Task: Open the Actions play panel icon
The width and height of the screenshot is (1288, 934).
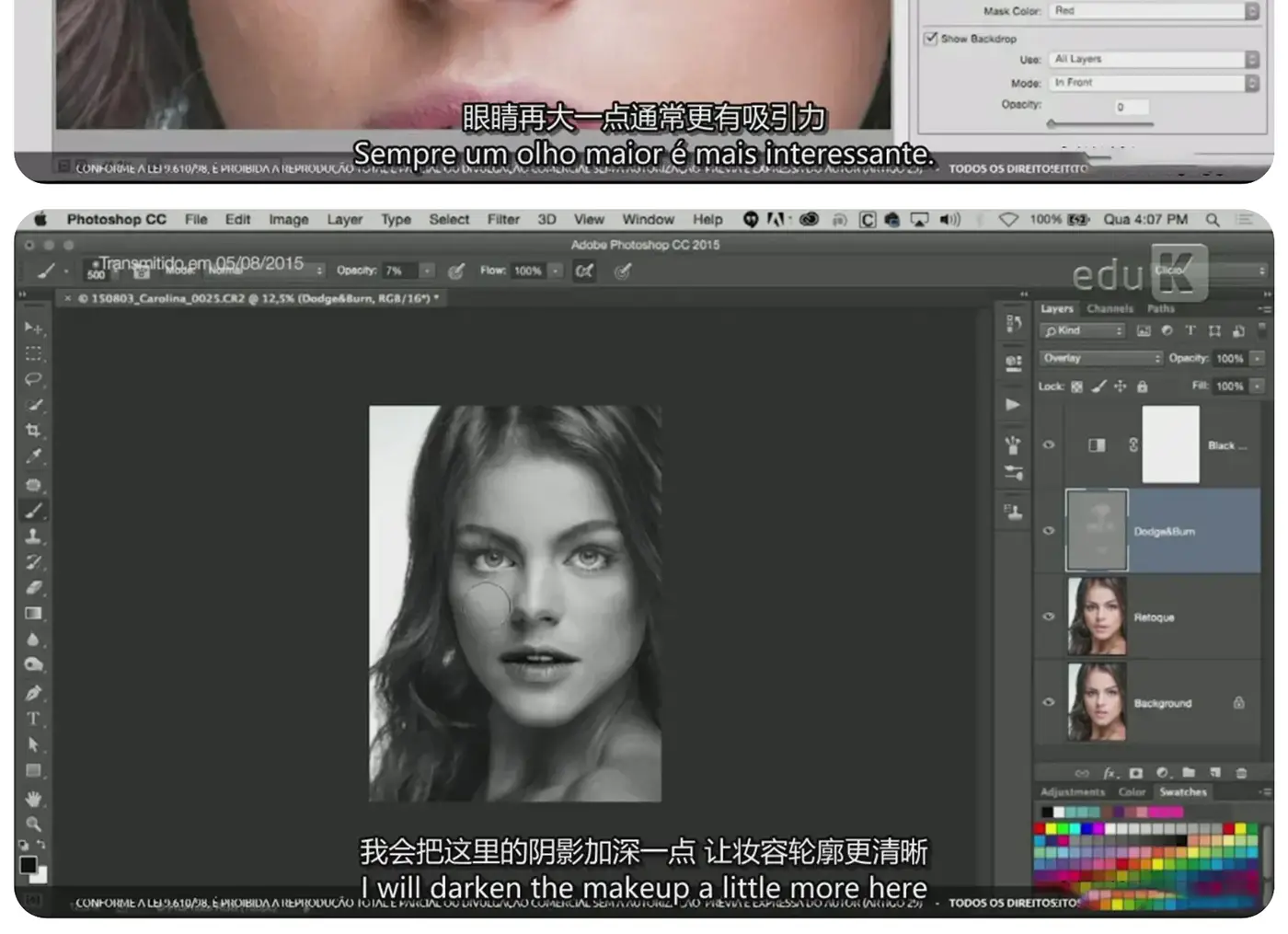Action: pyautogui.click(x=1013, y=404)
